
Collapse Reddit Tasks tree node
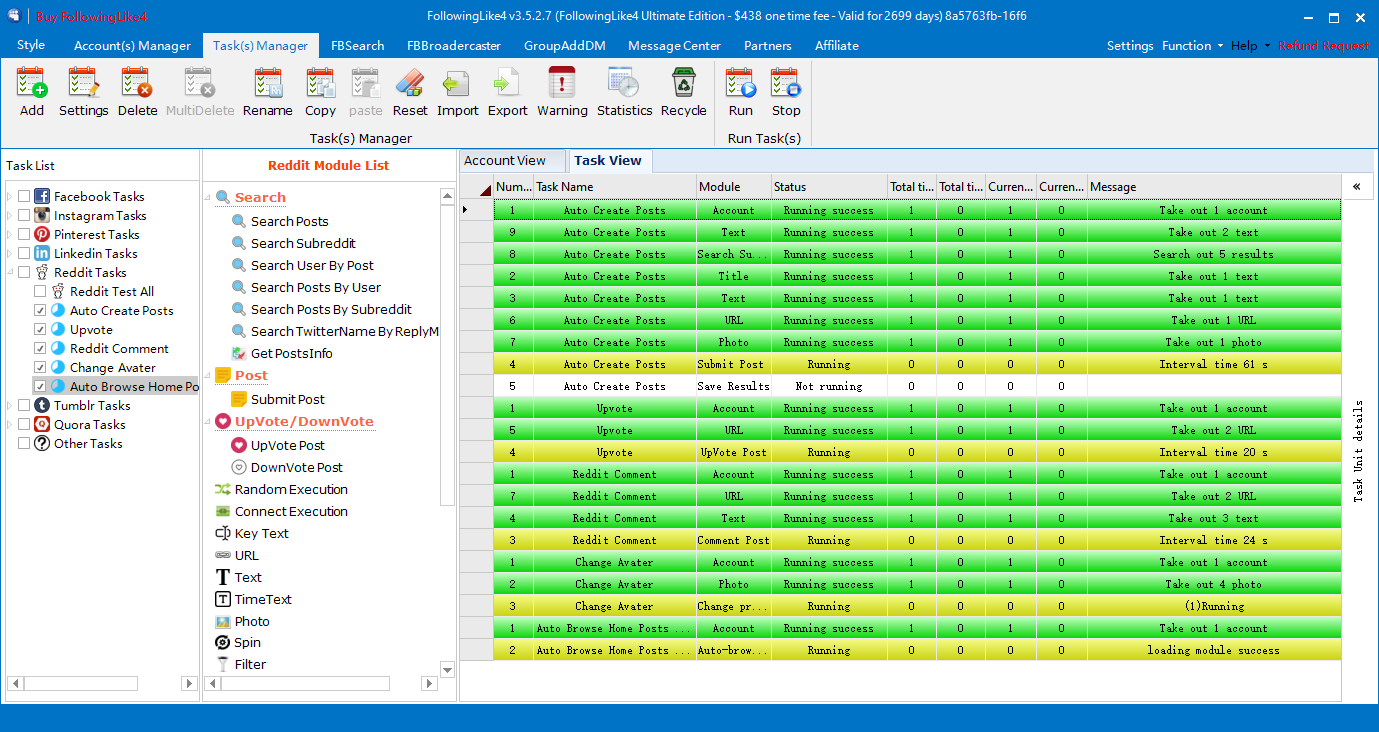tap(10, 272)
